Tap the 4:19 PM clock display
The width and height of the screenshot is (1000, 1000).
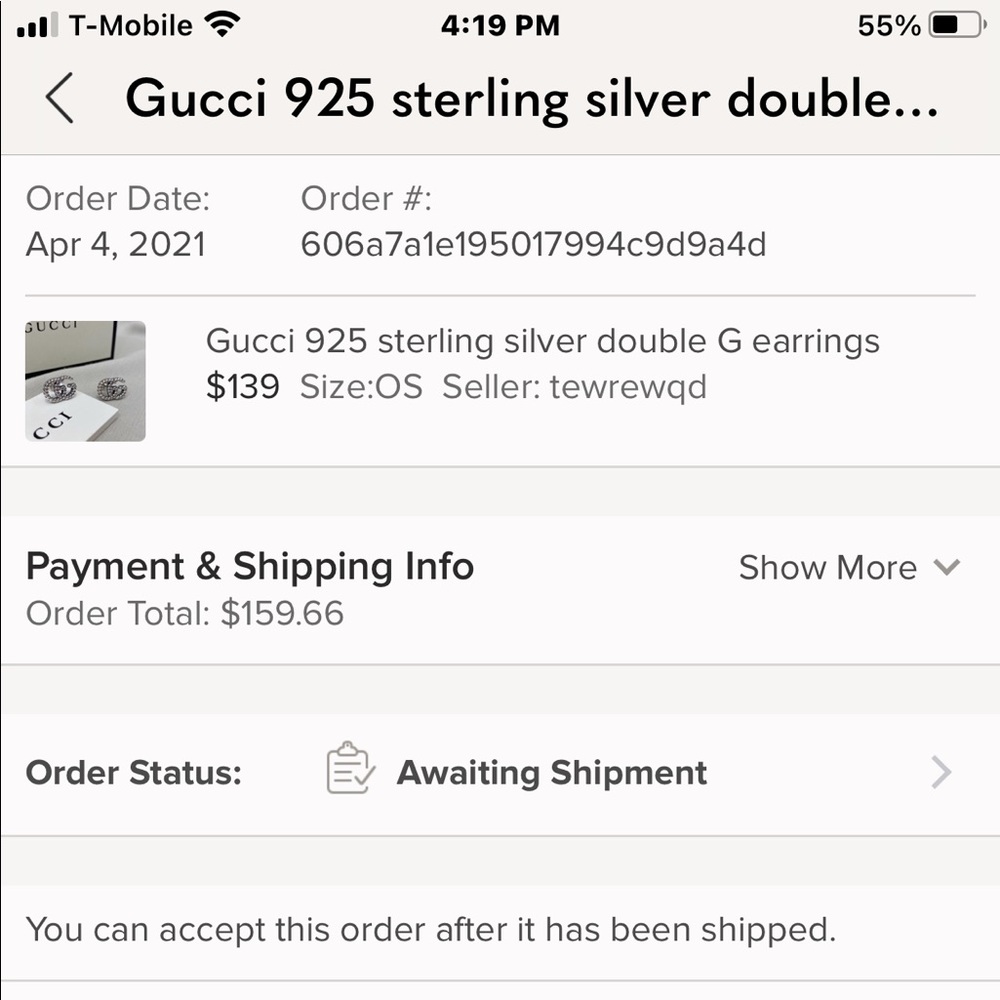500,25
